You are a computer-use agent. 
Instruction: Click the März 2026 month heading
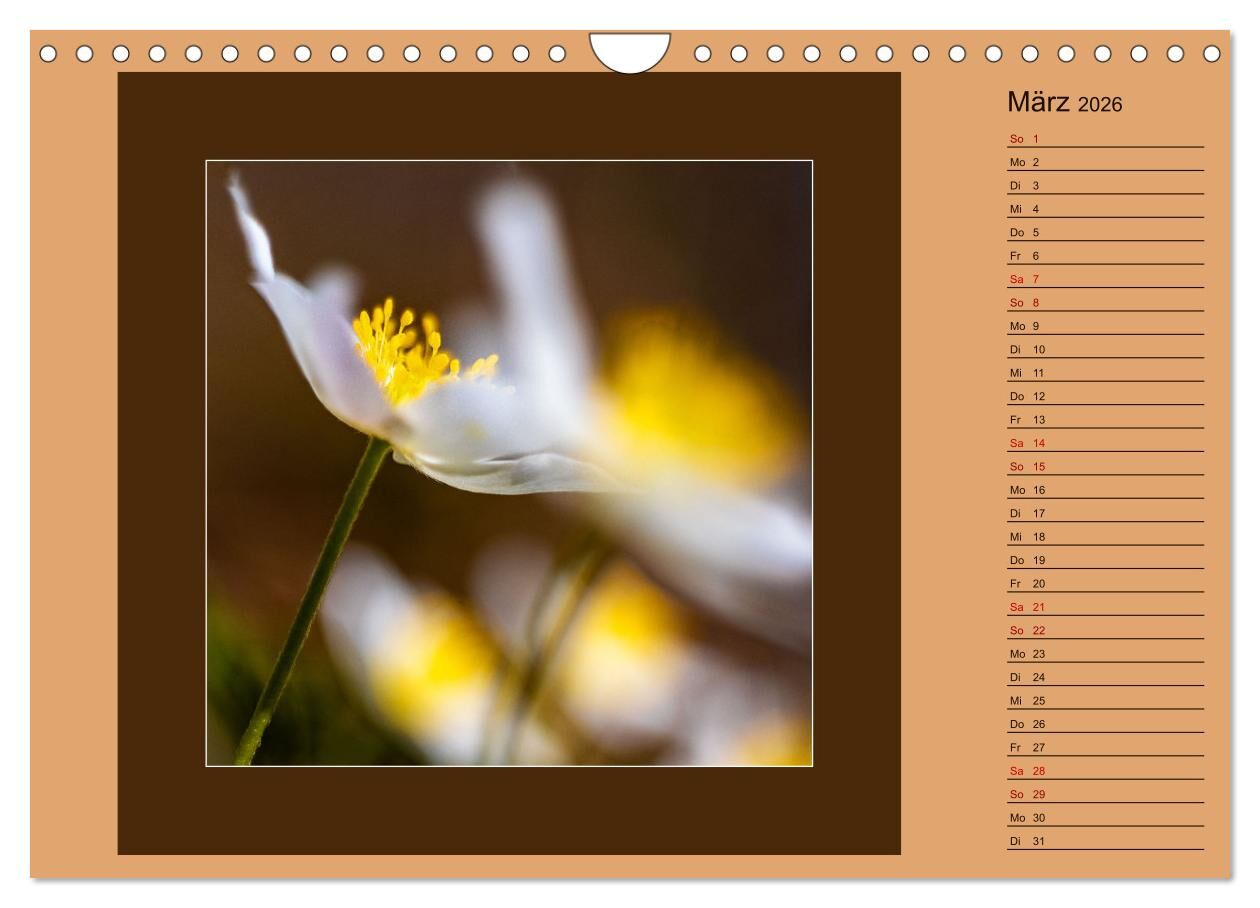(x=1064, y=102)
